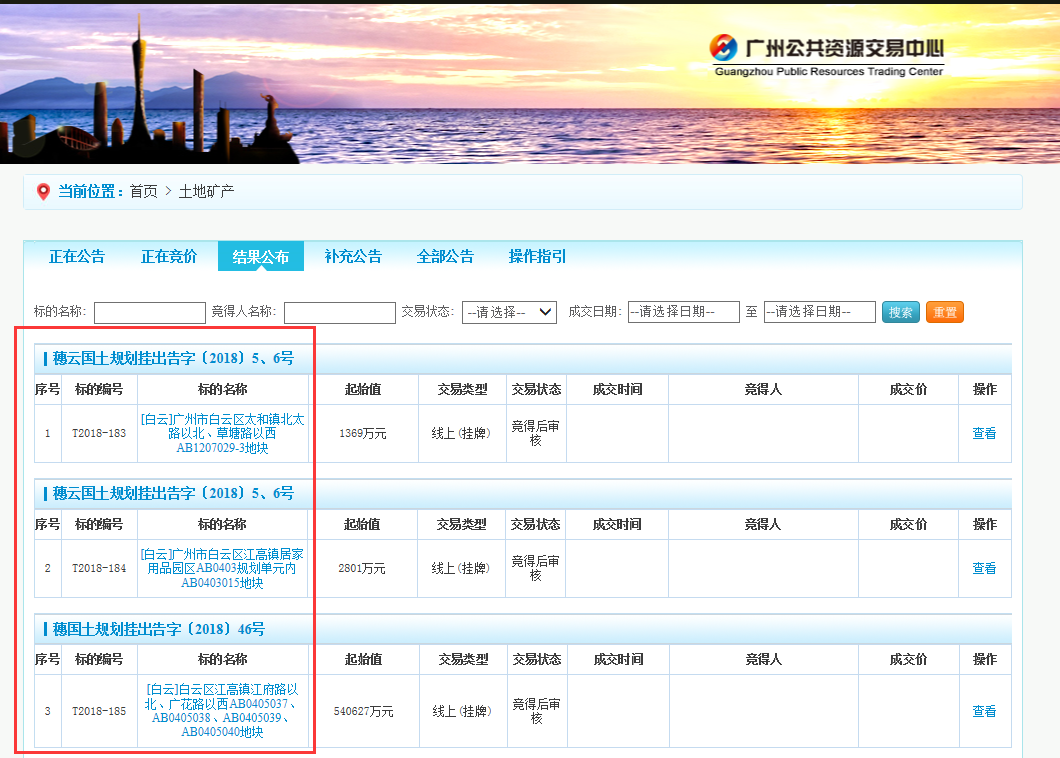The height and width of the screenshot is (758, 1060).
Task: Select the 结果公布 tab
Action: (260, 256)
